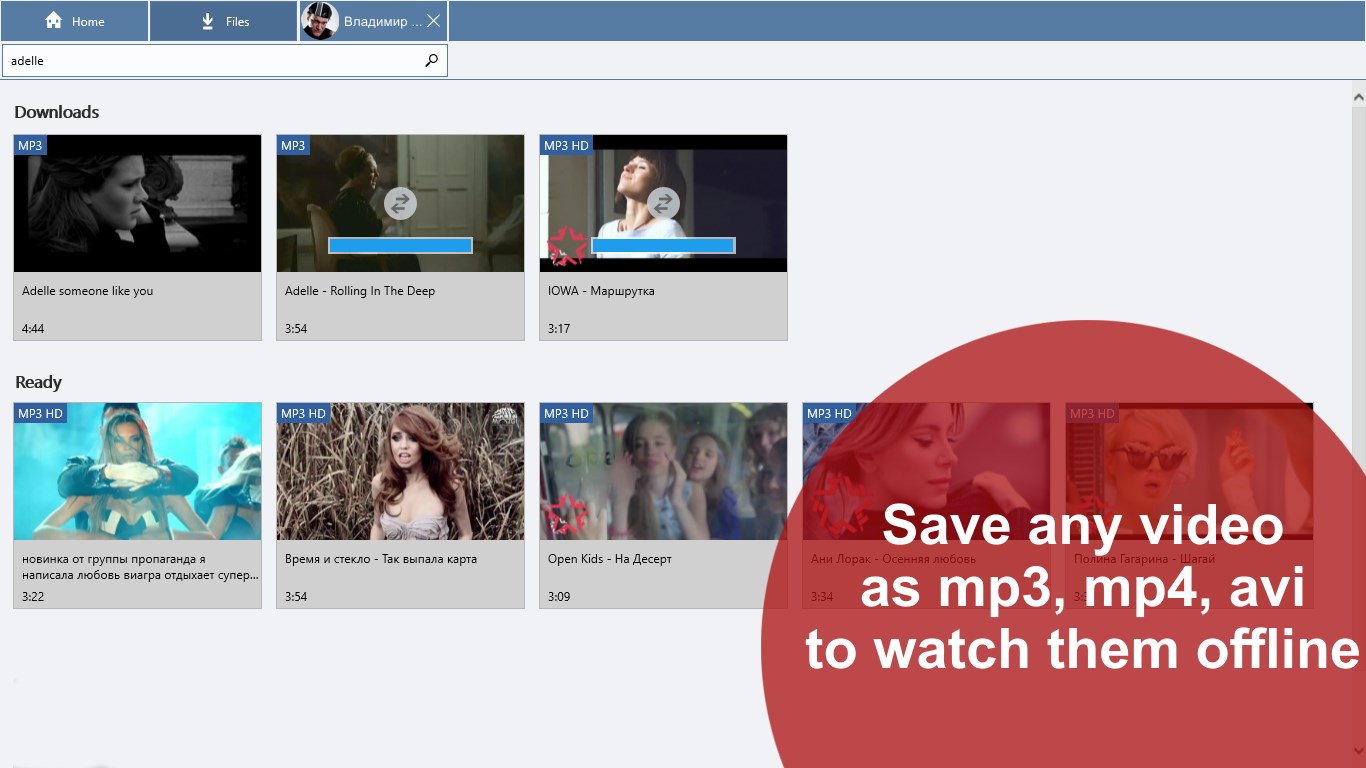Click convert arrows icon on IOWA Маршрутка
This screenshot has height=768, width=1366.
tap(663, 203)
